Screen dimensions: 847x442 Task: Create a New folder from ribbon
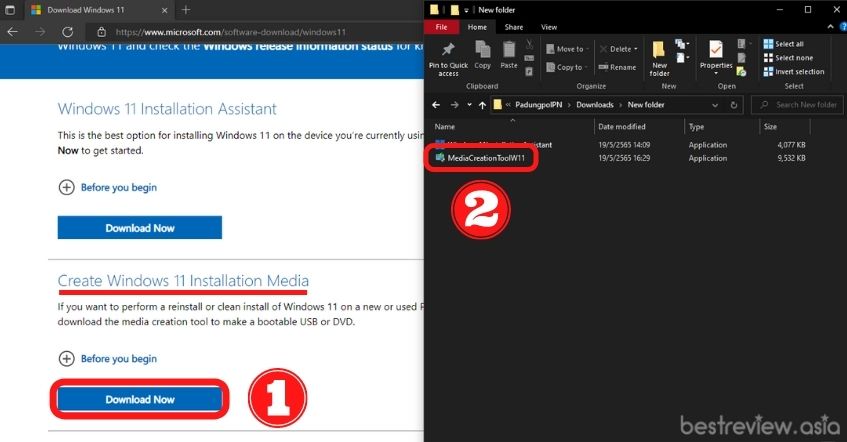(659, 58)
